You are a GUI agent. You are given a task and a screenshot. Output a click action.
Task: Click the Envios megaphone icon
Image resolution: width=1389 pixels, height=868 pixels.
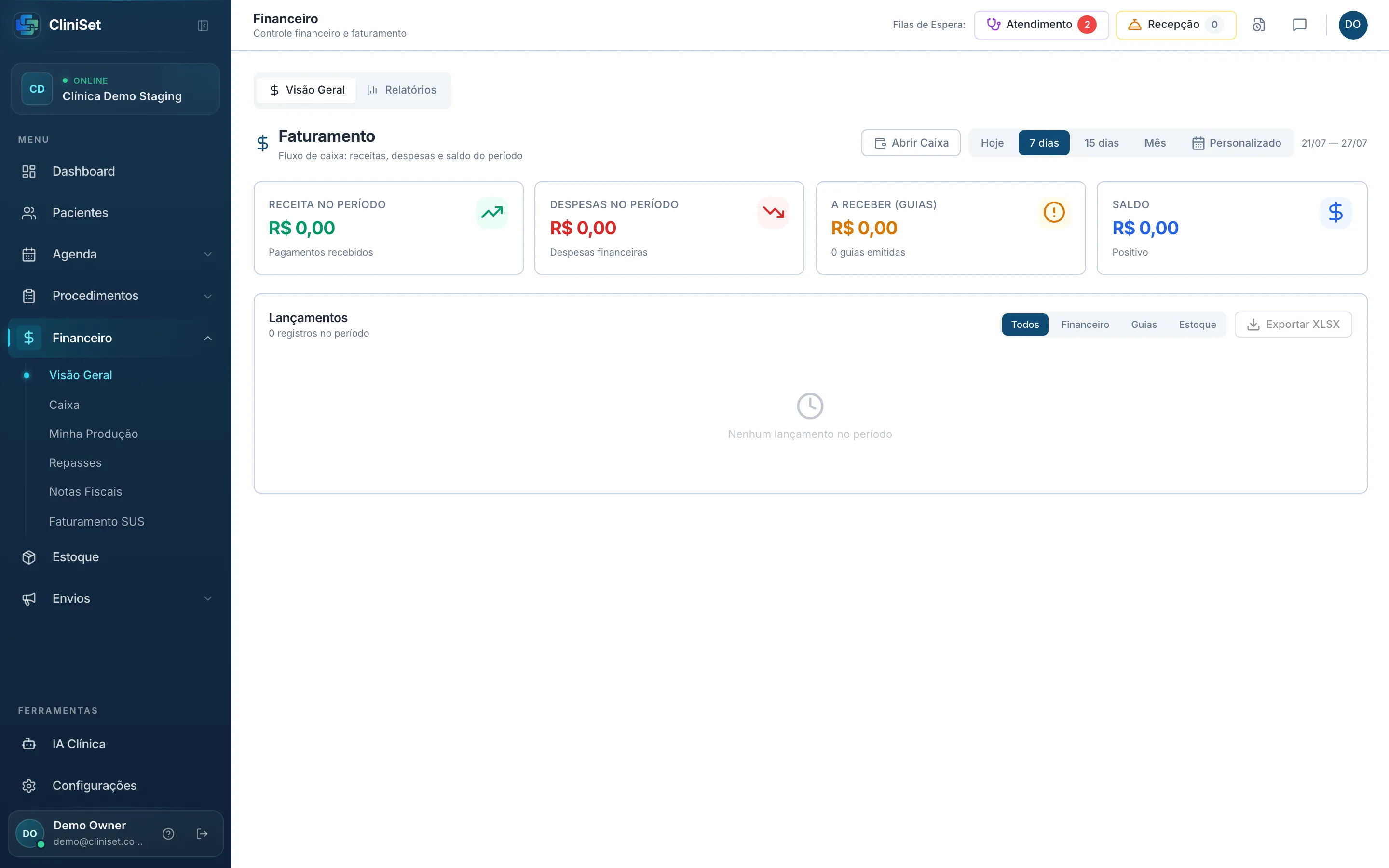point(29,599)
